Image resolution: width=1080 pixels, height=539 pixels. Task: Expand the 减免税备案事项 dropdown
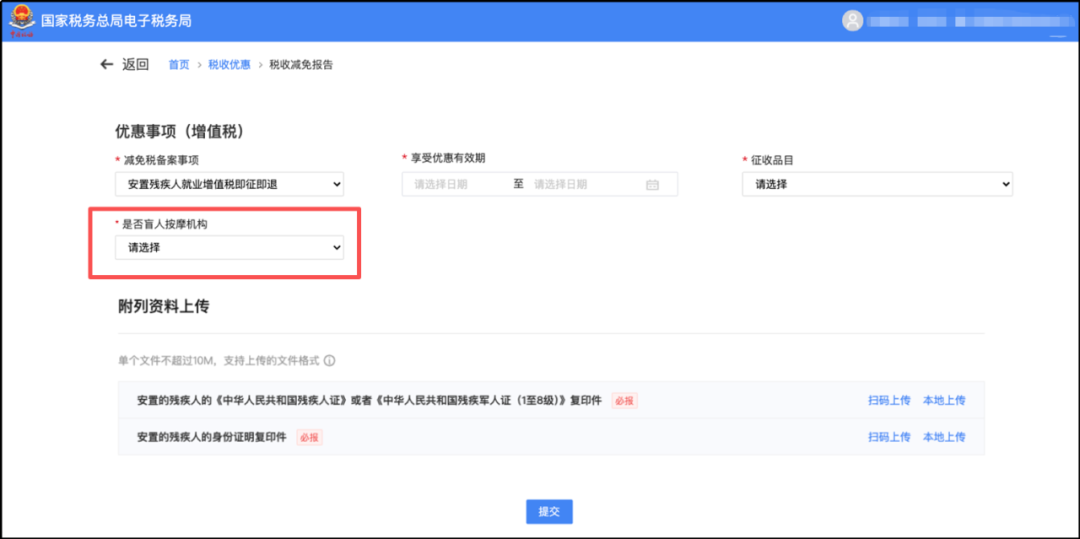pos(229,184)
